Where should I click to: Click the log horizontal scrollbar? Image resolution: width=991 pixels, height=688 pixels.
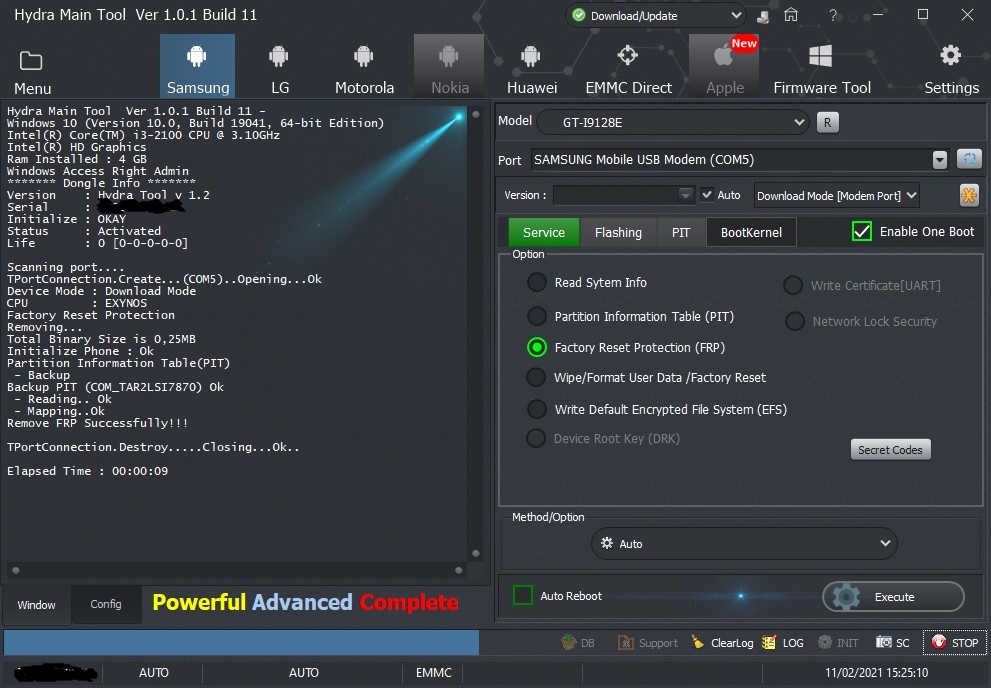coord(237,570)
